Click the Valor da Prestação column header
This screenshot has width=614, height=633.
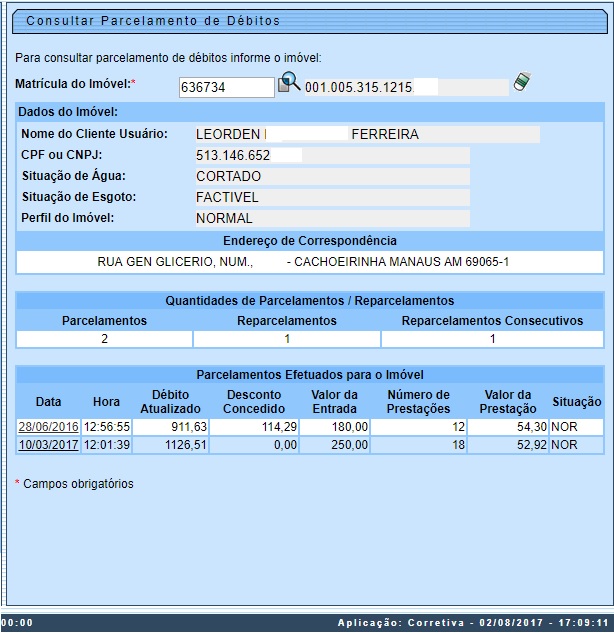(x=507, y=401)
